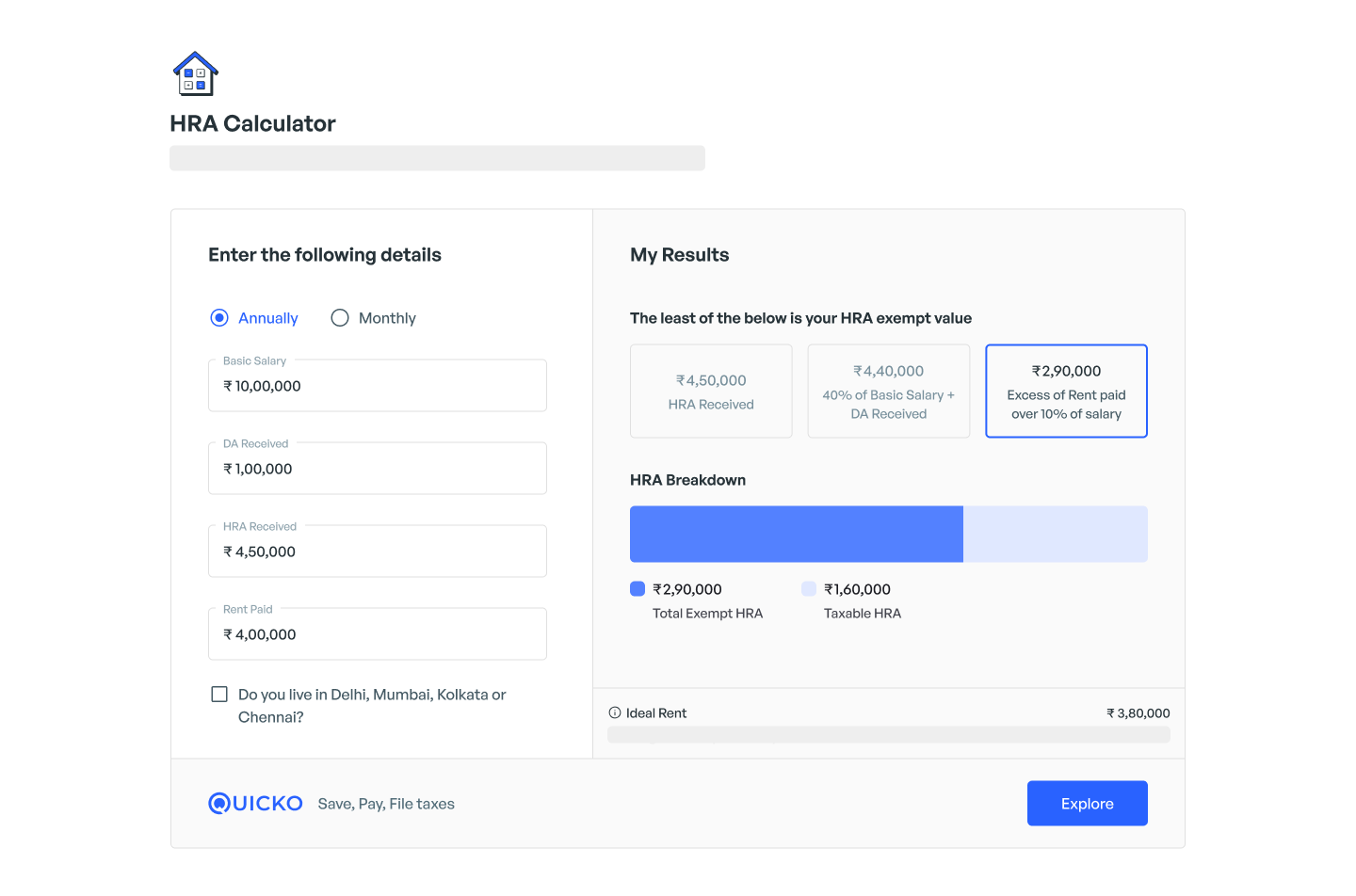Select the 40% of Basic Salary card
Image resolution: width=1356 pixels, height=896 pixels.
tap(888, 391)
